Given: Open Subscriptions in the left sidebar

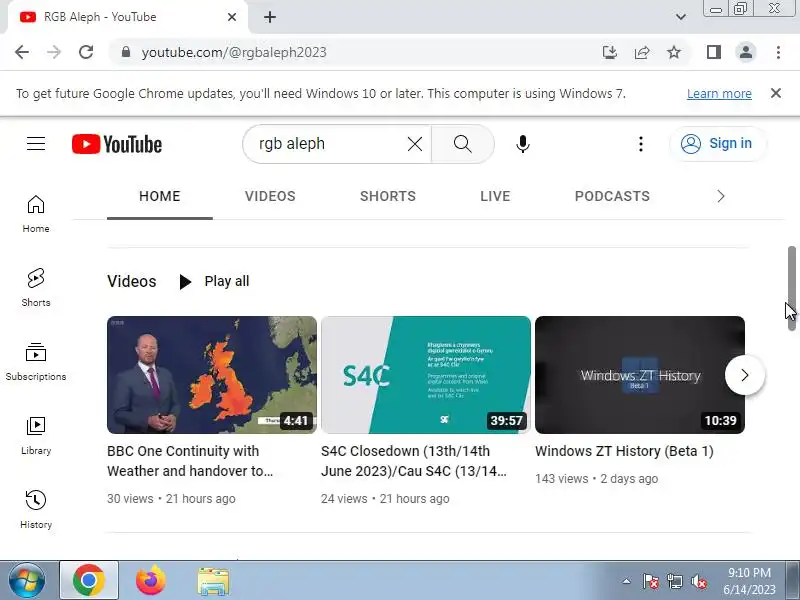Looking at the screenshot, I should [36, 362].
